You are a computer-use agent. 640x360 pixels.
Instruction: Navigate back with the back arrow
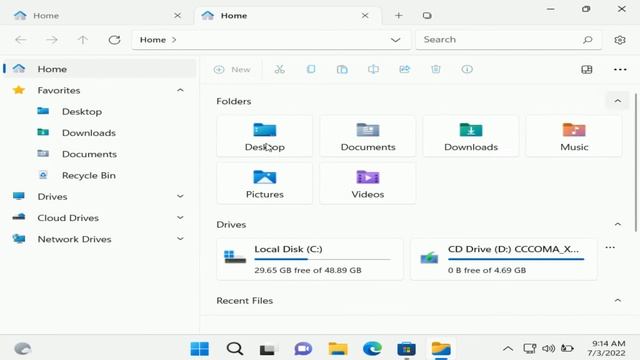click(20, 40)
